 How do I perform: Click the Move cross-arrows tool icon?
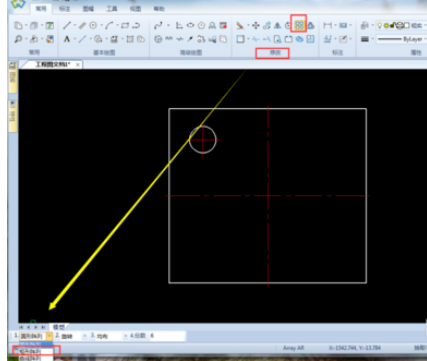[x=256, y=25]
